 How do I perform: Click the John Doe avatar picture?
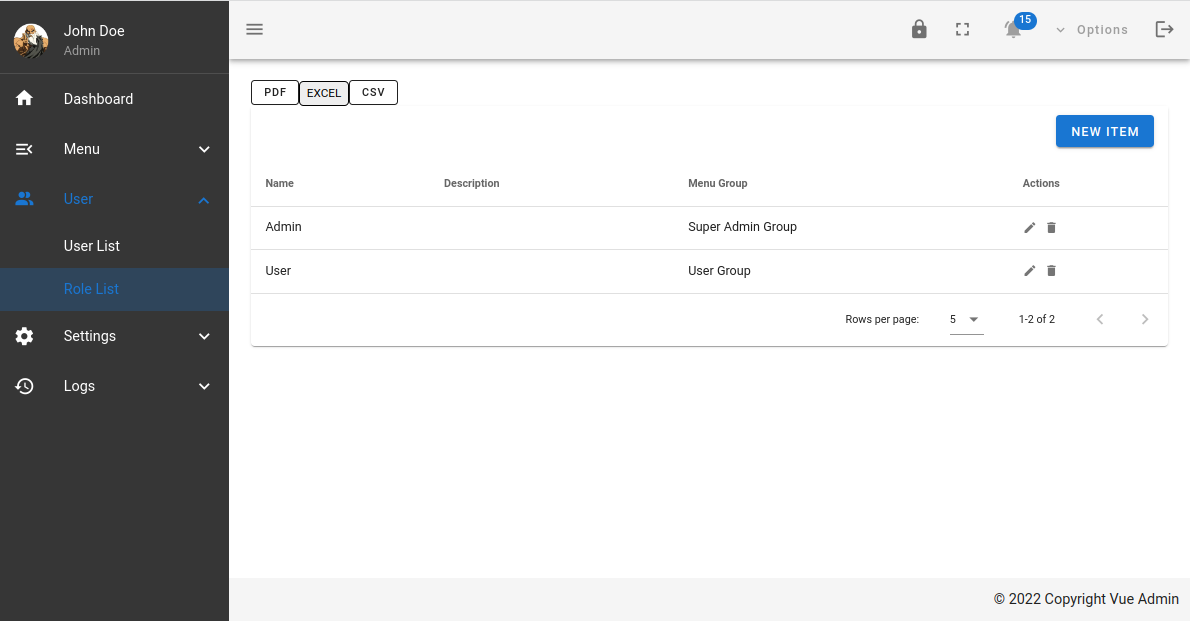tap(31, 40)
